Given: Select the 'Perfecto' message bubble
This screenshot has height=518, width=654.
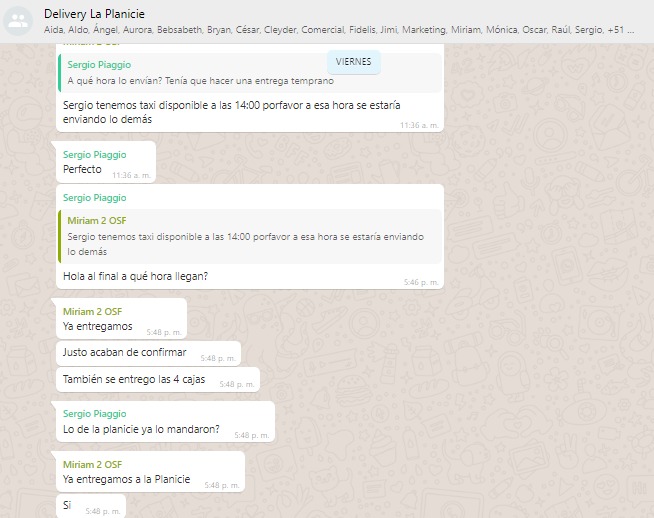Looking at the screenshot, I should [82, 170].
